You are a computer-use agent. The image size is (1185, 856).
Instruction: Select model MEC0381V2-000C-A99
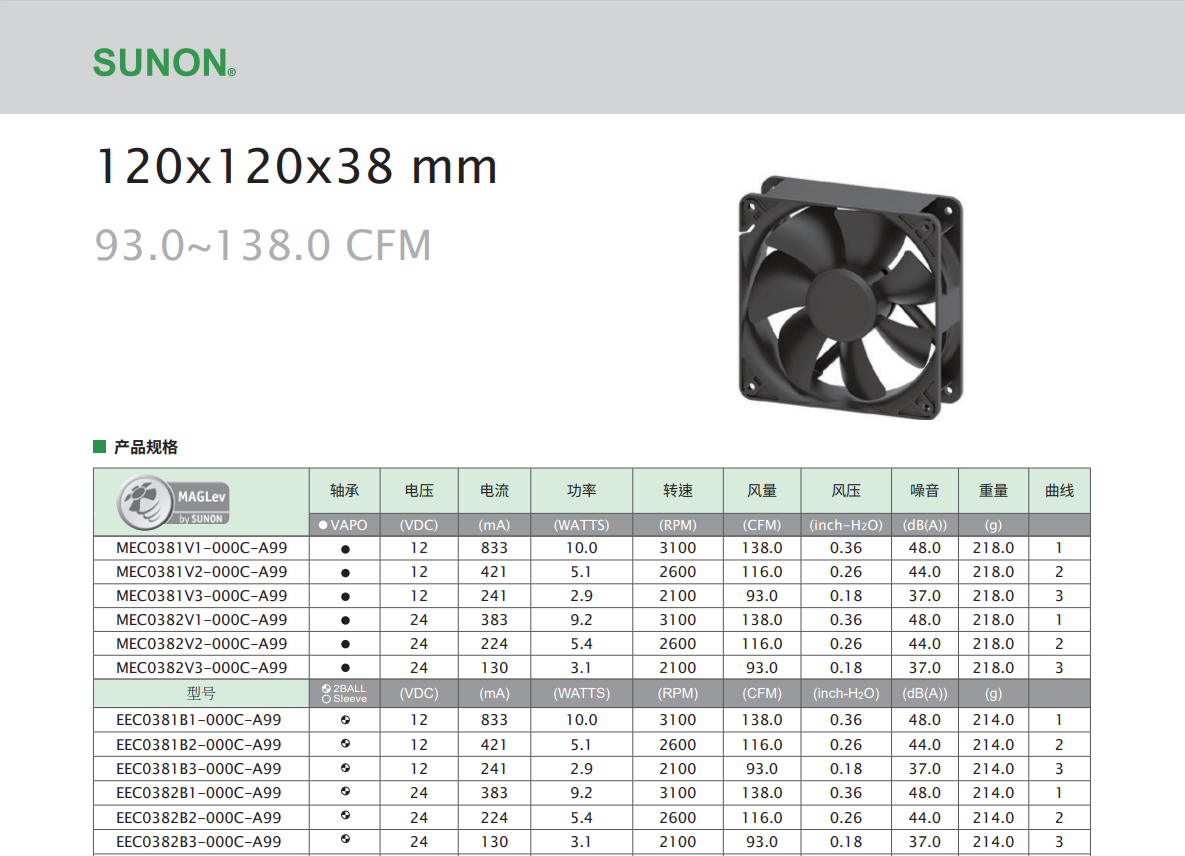pos(202,573)
